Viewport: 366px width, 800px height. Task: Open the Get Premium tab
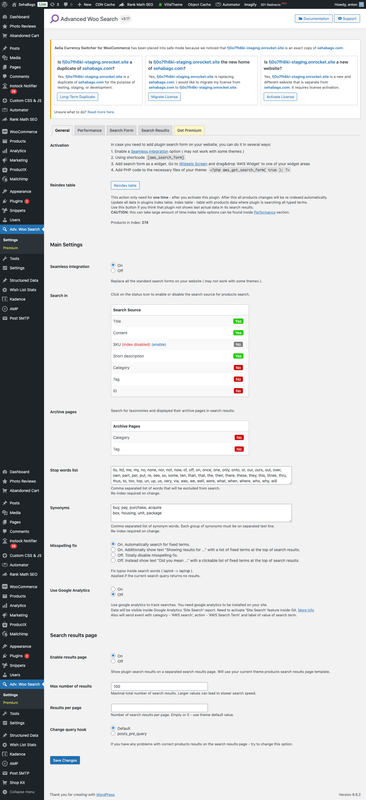(x=189, y=131)
